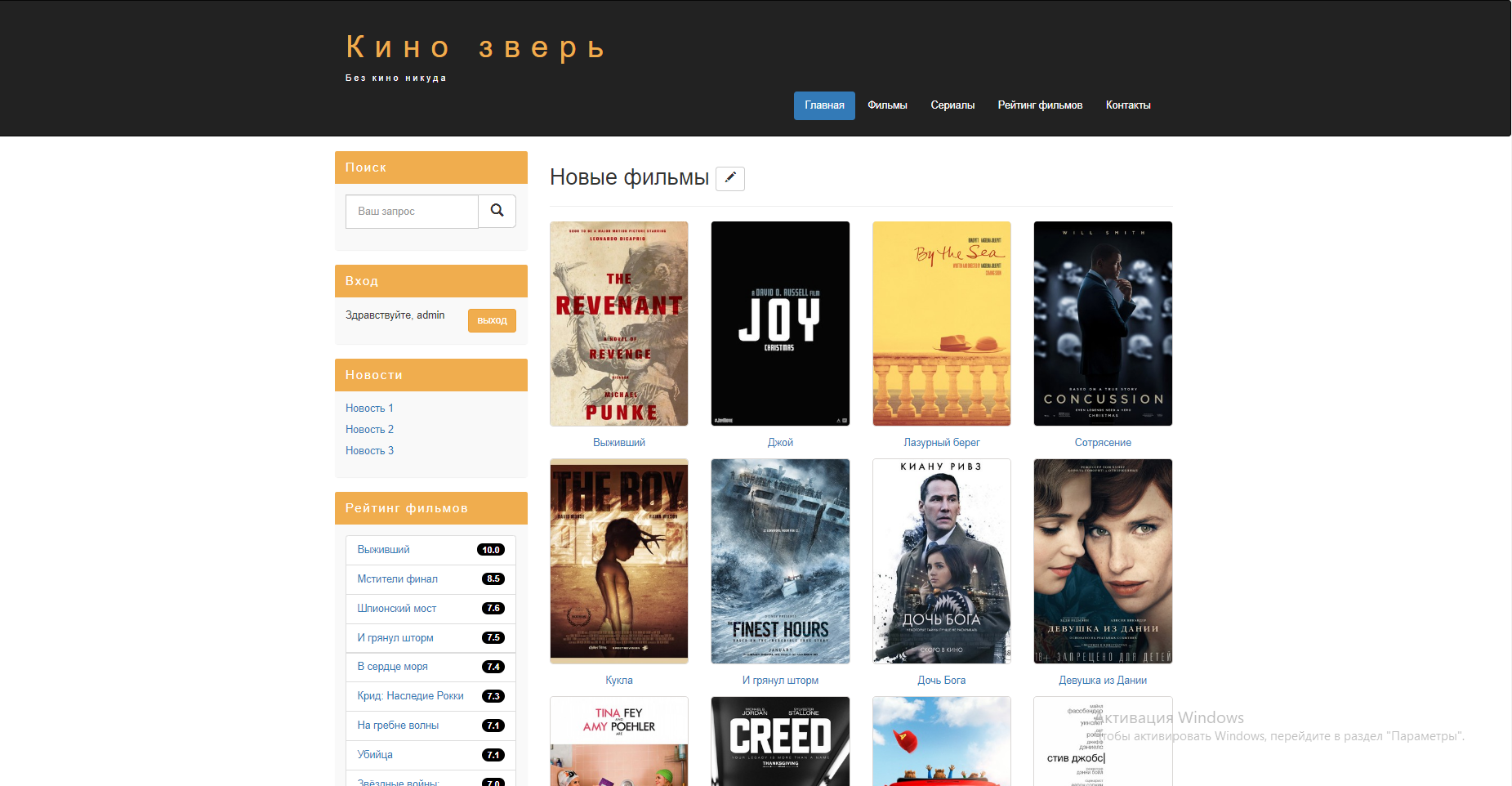
Task: Select Мстители финал in the rating list
Action: pos(397,578)
